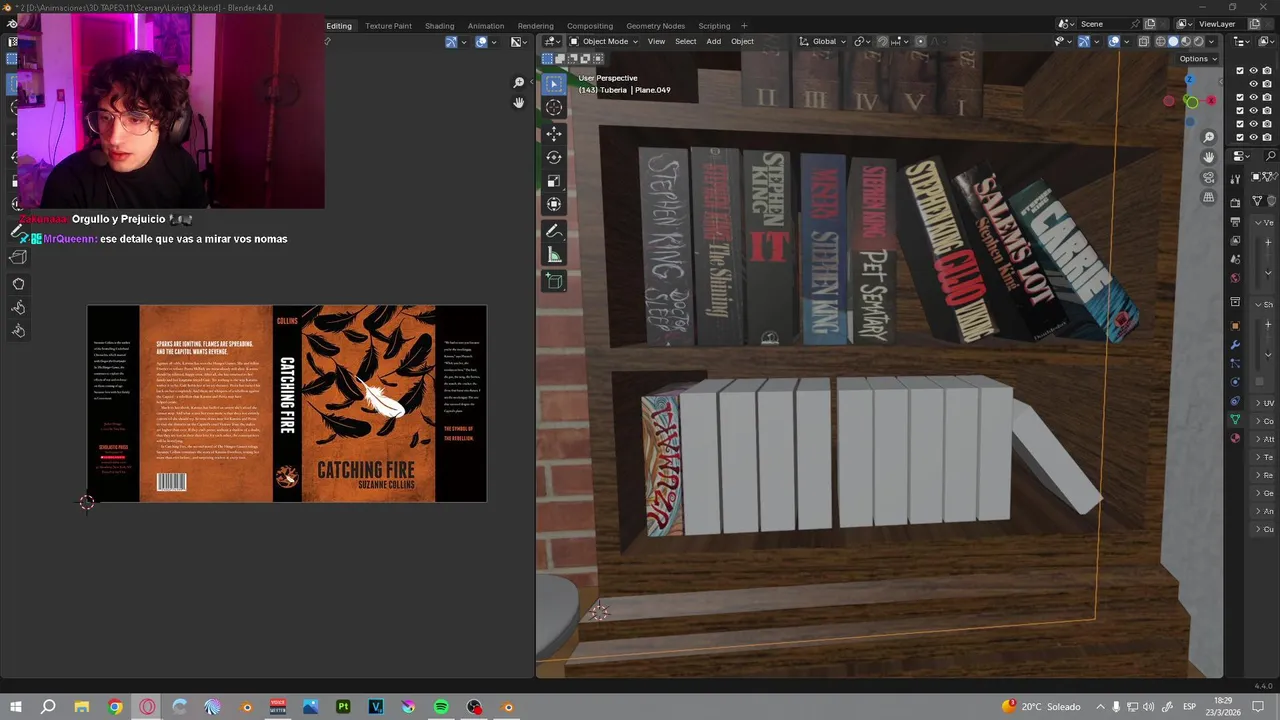Select the Rotate tool in 3D viewport
Viewport: 1280px width, 720px height.
pyautogui.click(x=554, y=157)
